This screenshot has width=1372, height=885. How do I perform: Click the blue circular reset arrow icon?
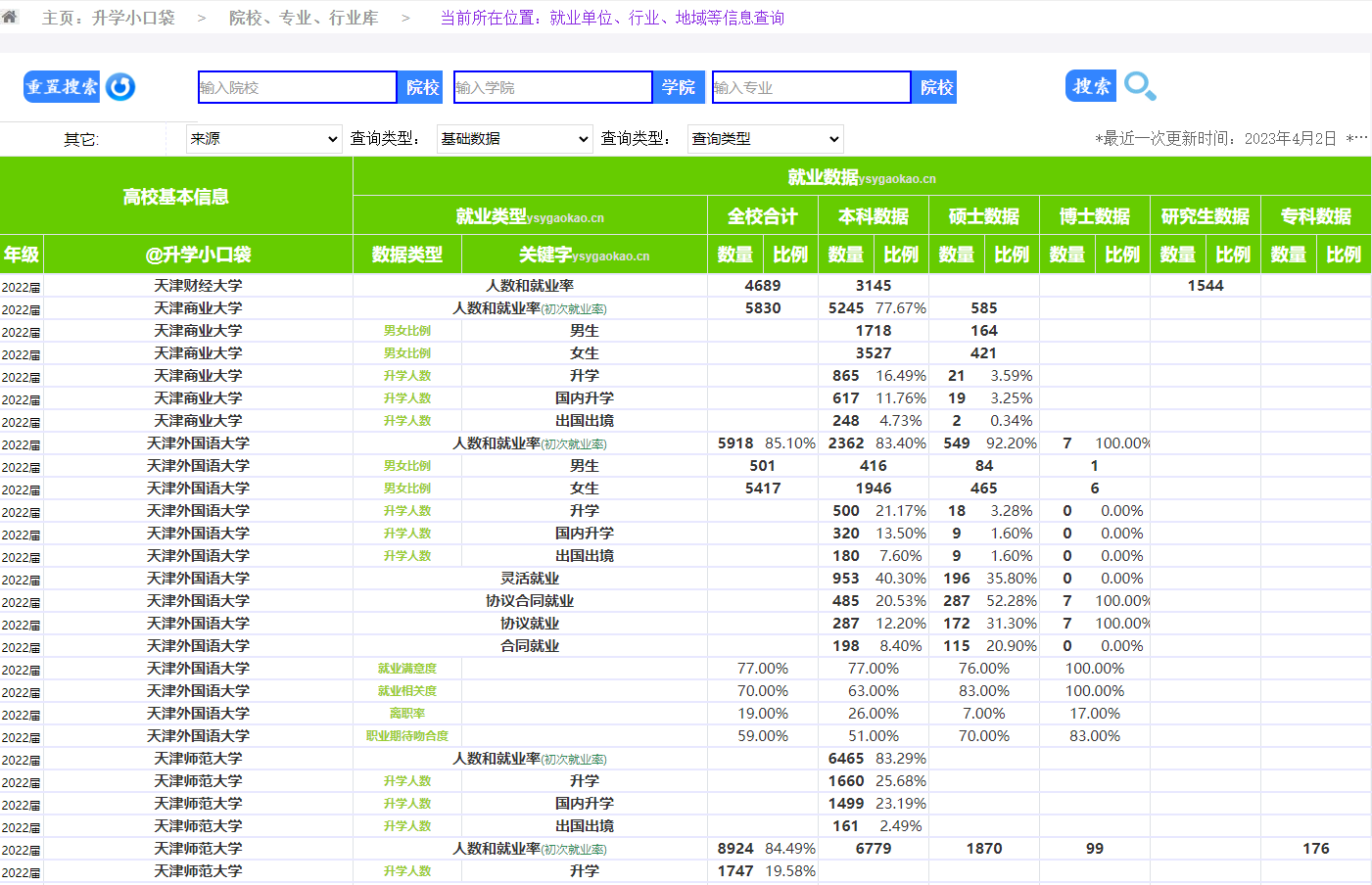(120, 87)
